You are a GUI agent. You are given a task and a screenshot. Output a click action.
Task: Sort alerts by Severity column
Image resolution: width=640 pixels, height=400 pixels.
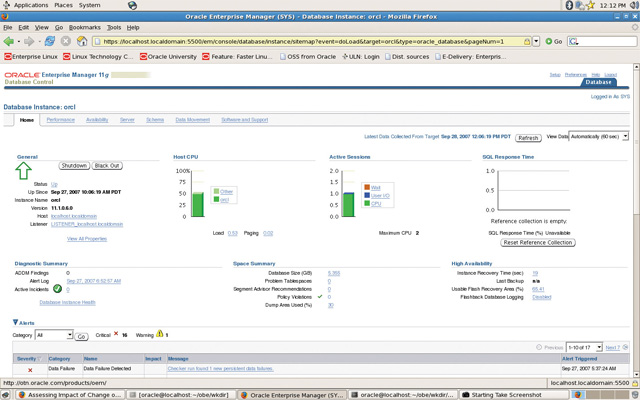[x=29, y=359]
